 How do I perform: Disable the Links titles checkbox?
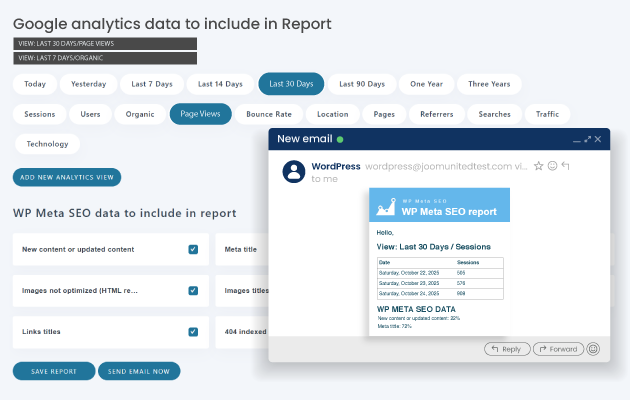coord(193,331)
